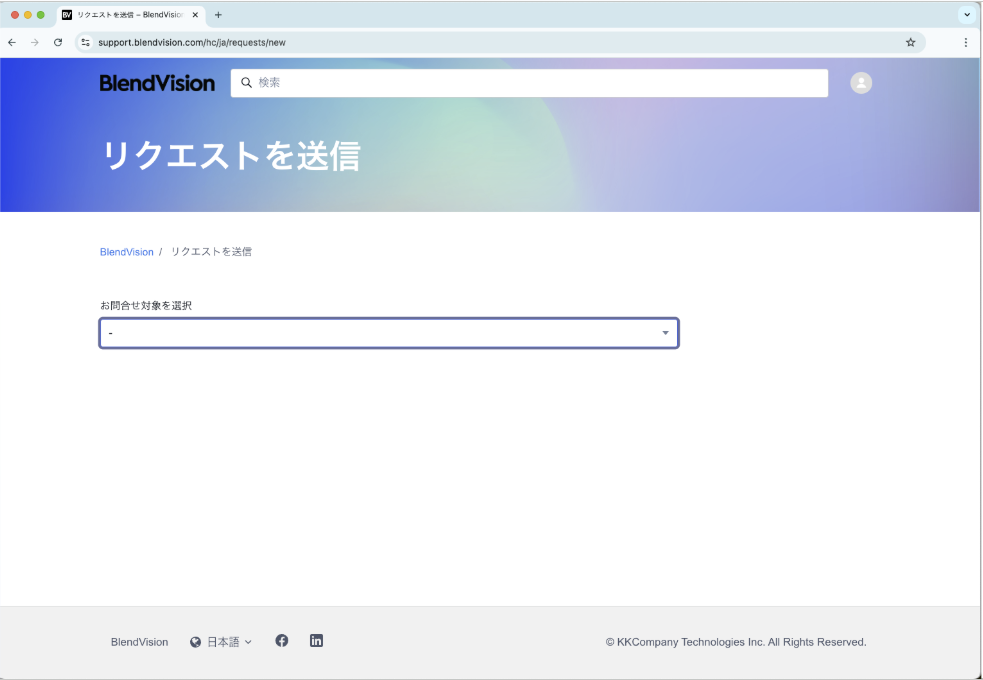Open the tab search chevron button

click(967, 15)
